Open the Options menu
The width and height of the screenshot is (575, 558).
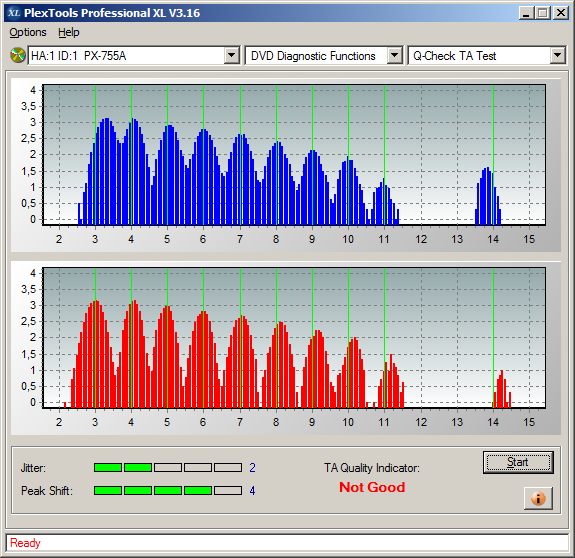[28, 32]
